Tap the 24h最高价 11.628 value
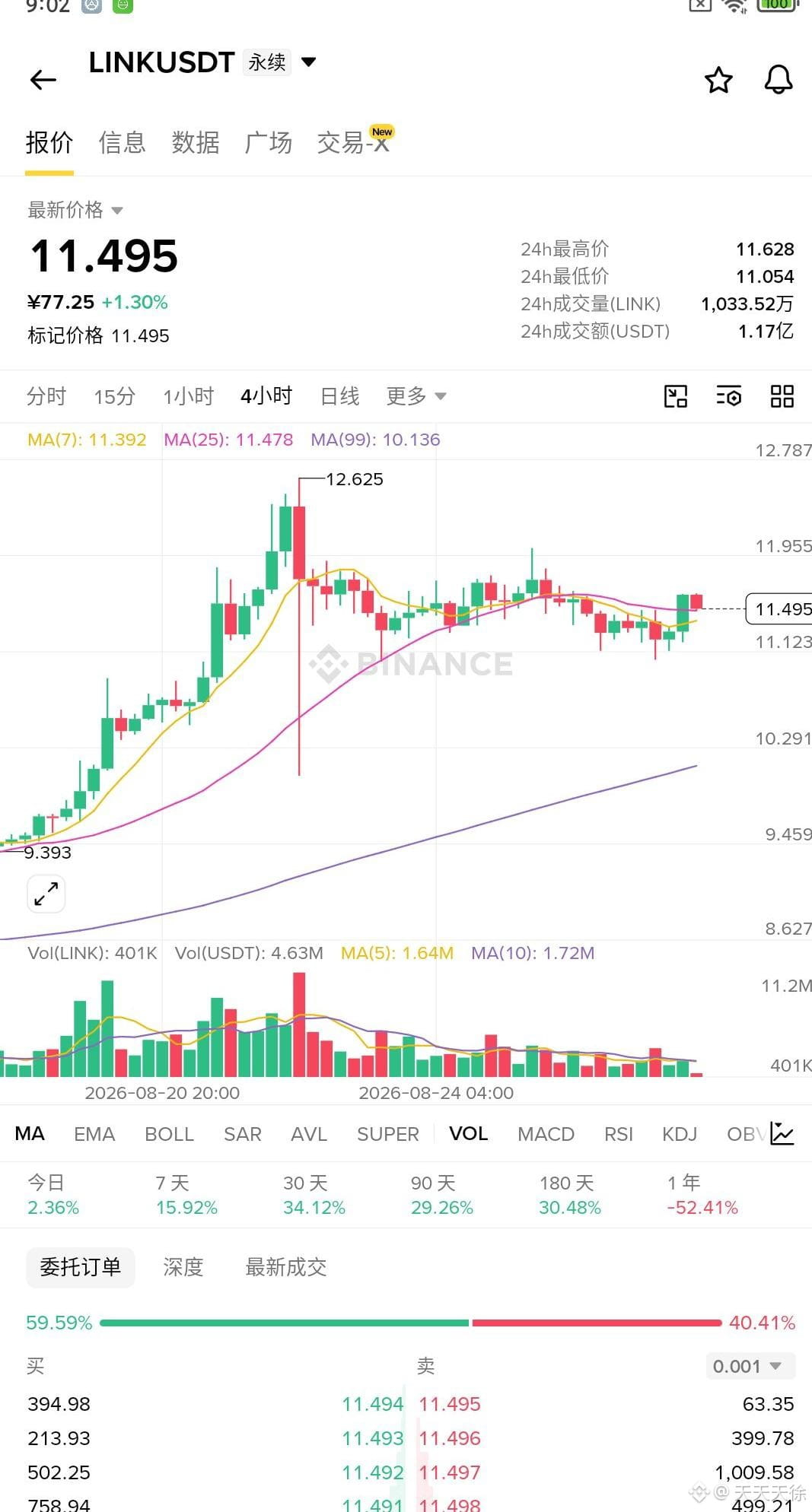812x1512 pixels. 765,249
